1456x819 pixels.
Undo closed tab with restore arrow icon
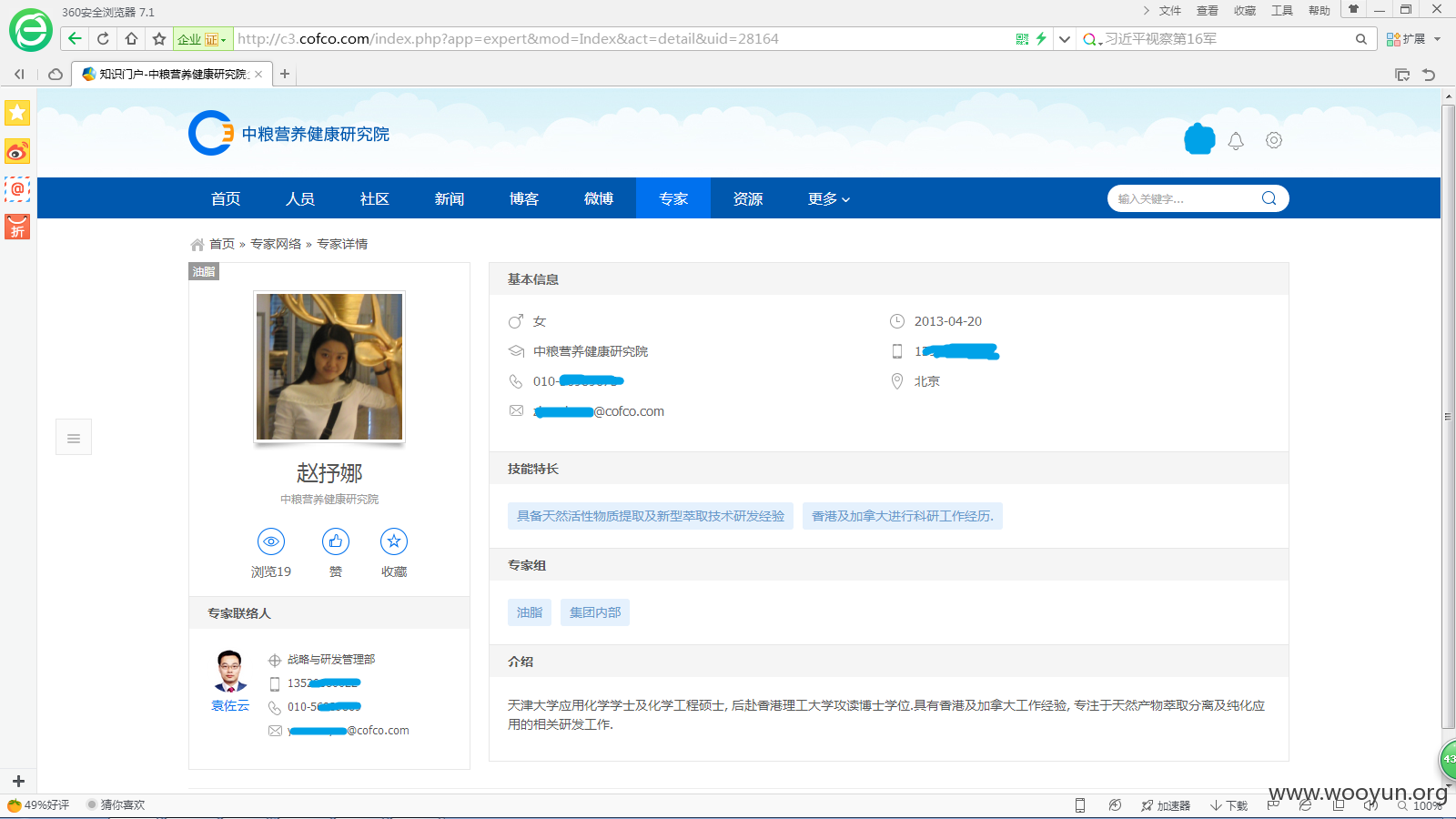click(x=1429, y=75)
